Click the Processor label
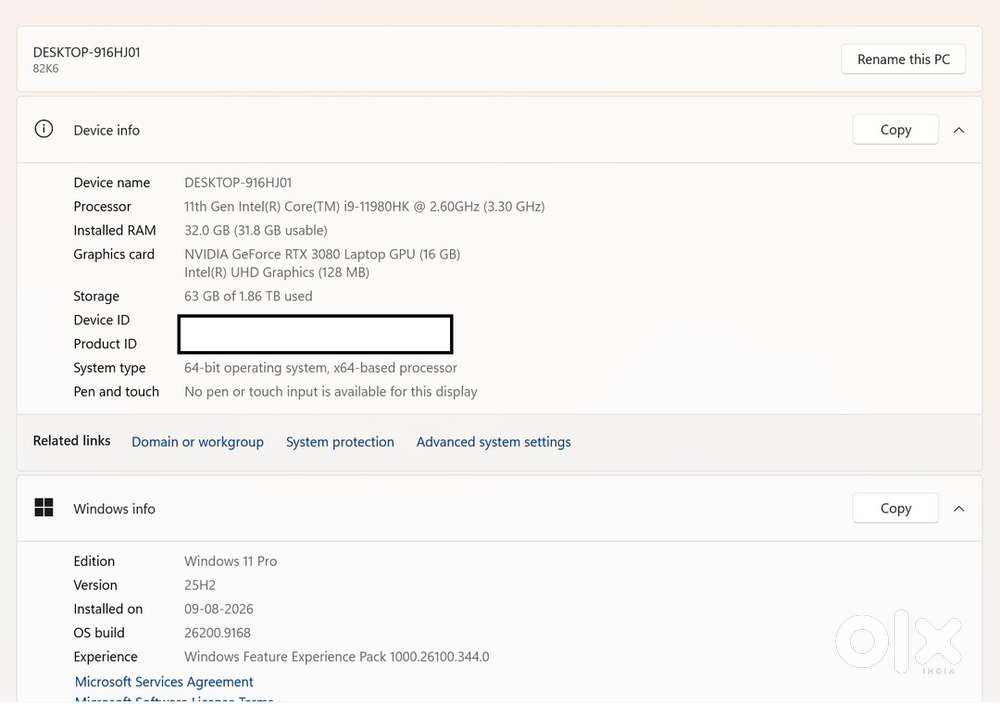Viewport: 1000px width, 719px height. (102, 207)
